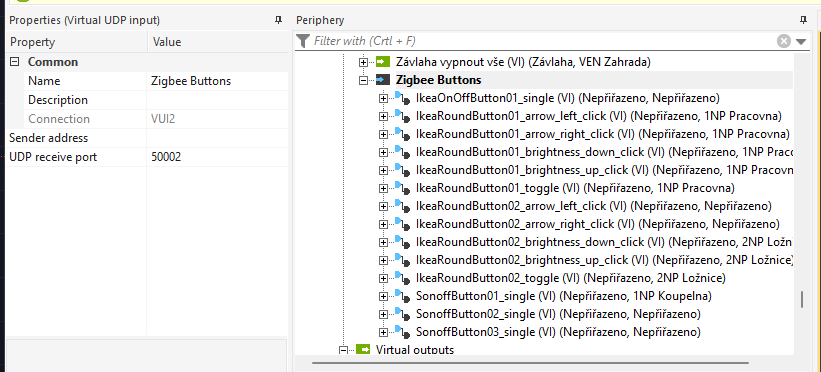Click the horizontal scrollbar in Periphery tree
Screen dimensions: 821x372
530,362
